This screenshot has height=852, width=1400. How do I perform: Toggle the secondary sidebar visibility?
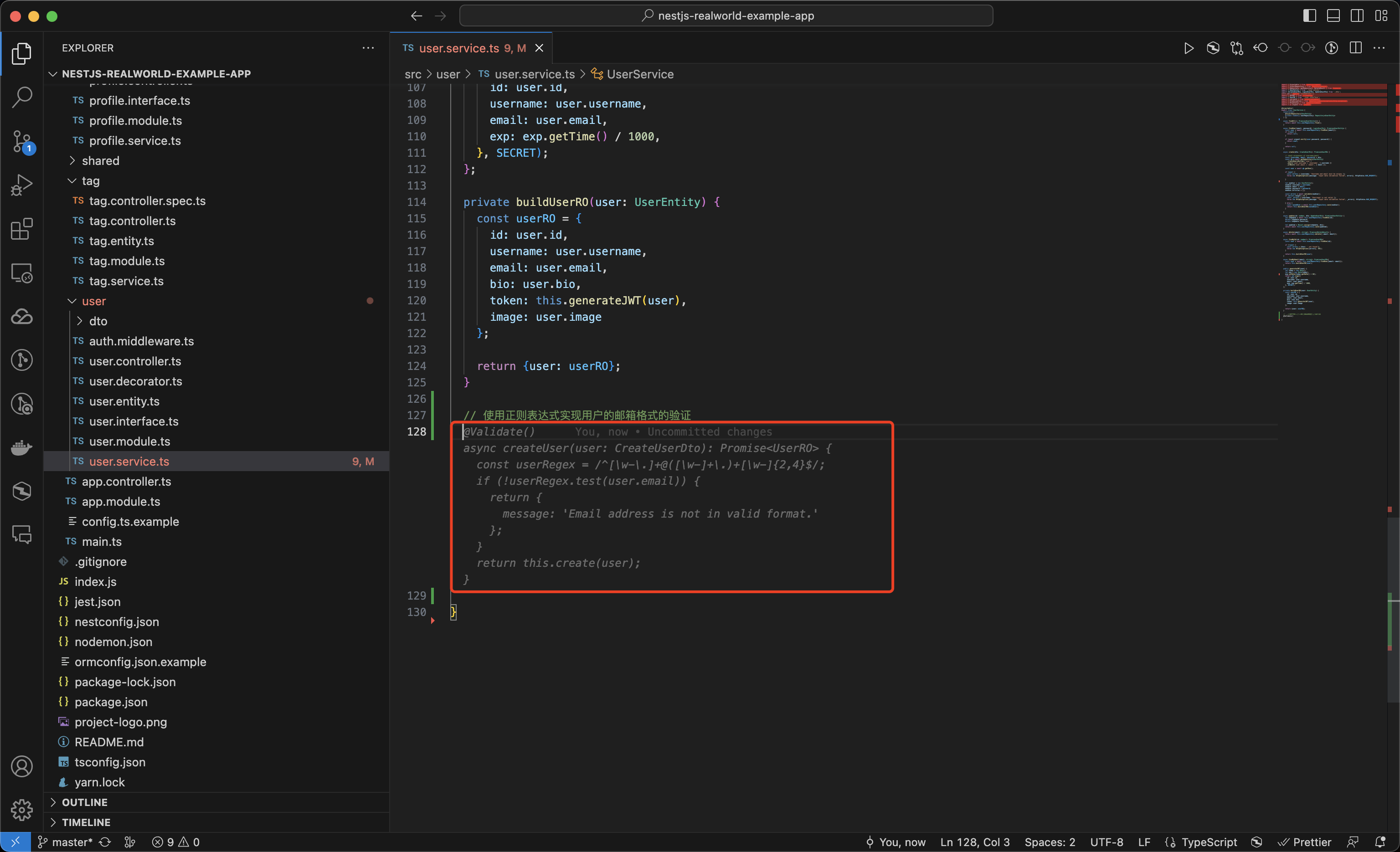(x=1357, y=16)
